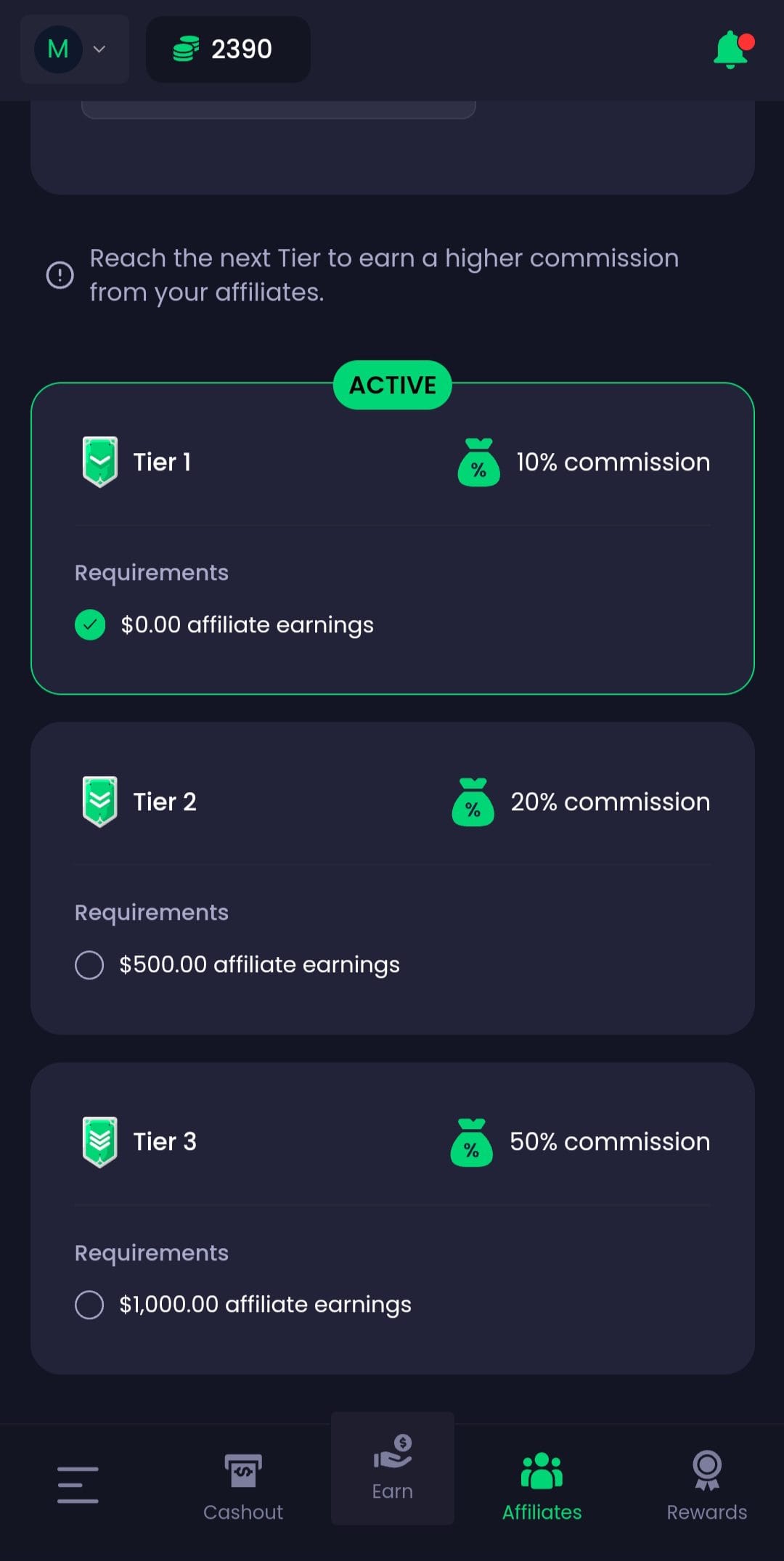784x1561 pixels.
Task: Open the hamburger side menu
Action: pyautogui.click(x=78, y=1485)
